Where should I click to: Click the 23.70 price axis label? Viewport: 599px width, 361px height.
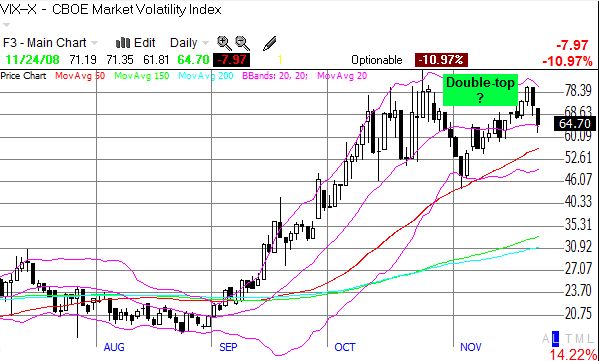(578, 291)
